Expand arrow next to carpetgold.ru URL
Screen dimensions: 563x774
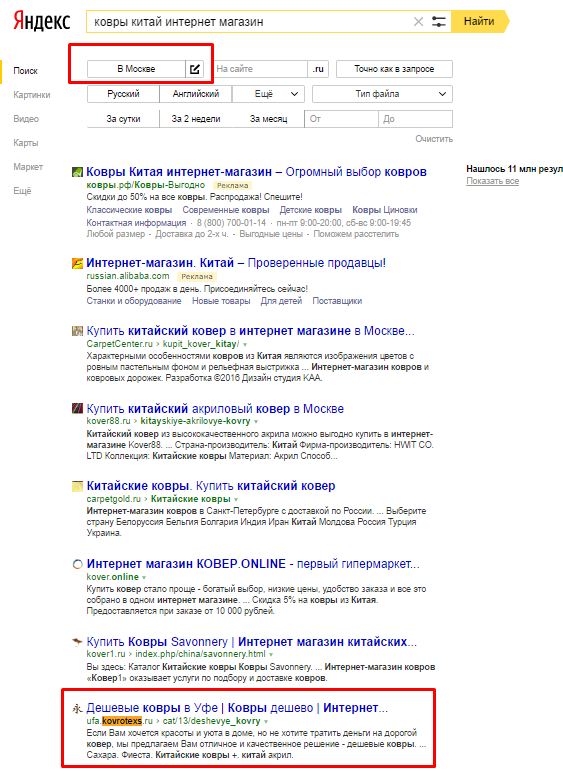coord(236,500)
